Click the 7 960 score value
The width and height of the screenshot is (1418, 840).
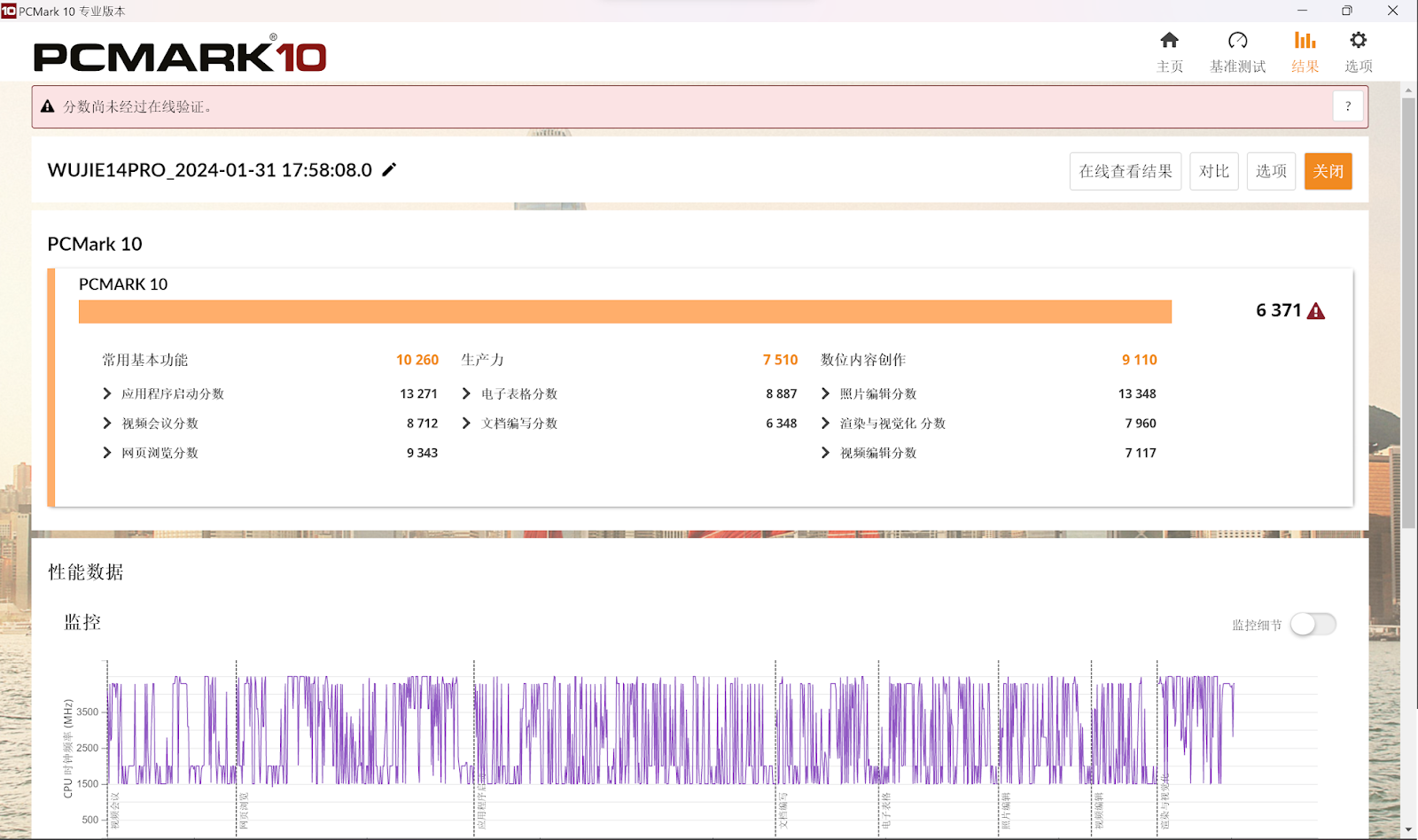(1141, 424)
